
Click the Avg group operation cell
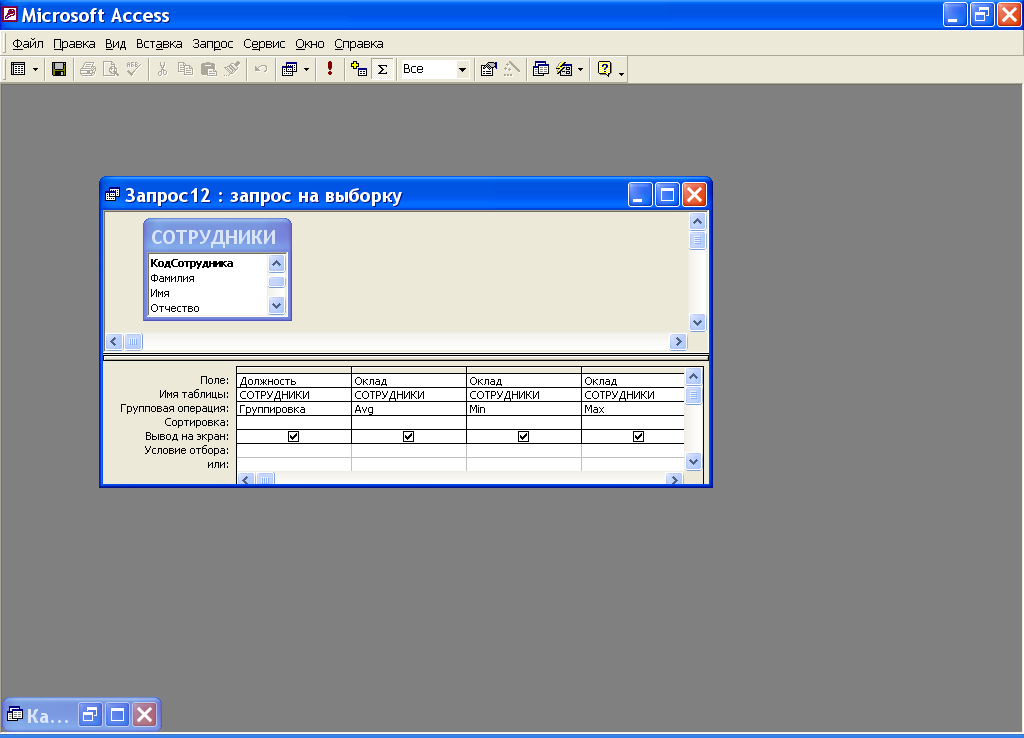[409, 409]
